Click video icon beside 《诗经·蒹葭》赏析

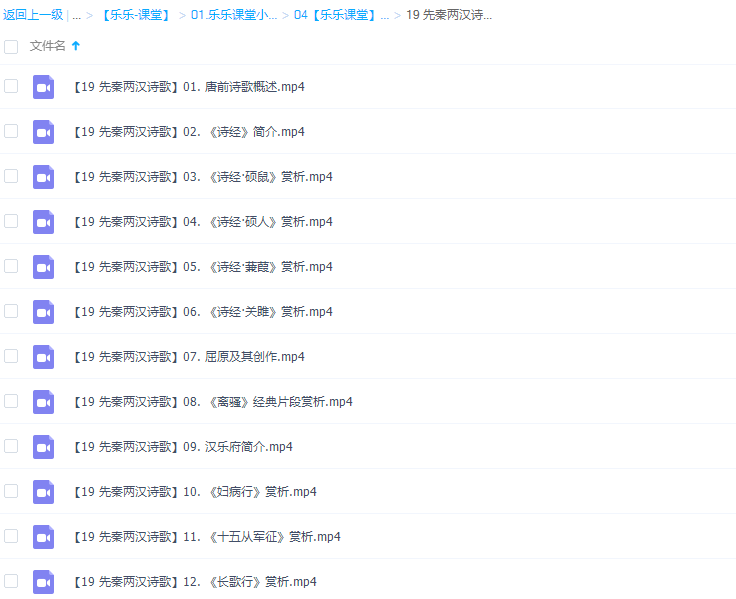[x=43, y=267]
